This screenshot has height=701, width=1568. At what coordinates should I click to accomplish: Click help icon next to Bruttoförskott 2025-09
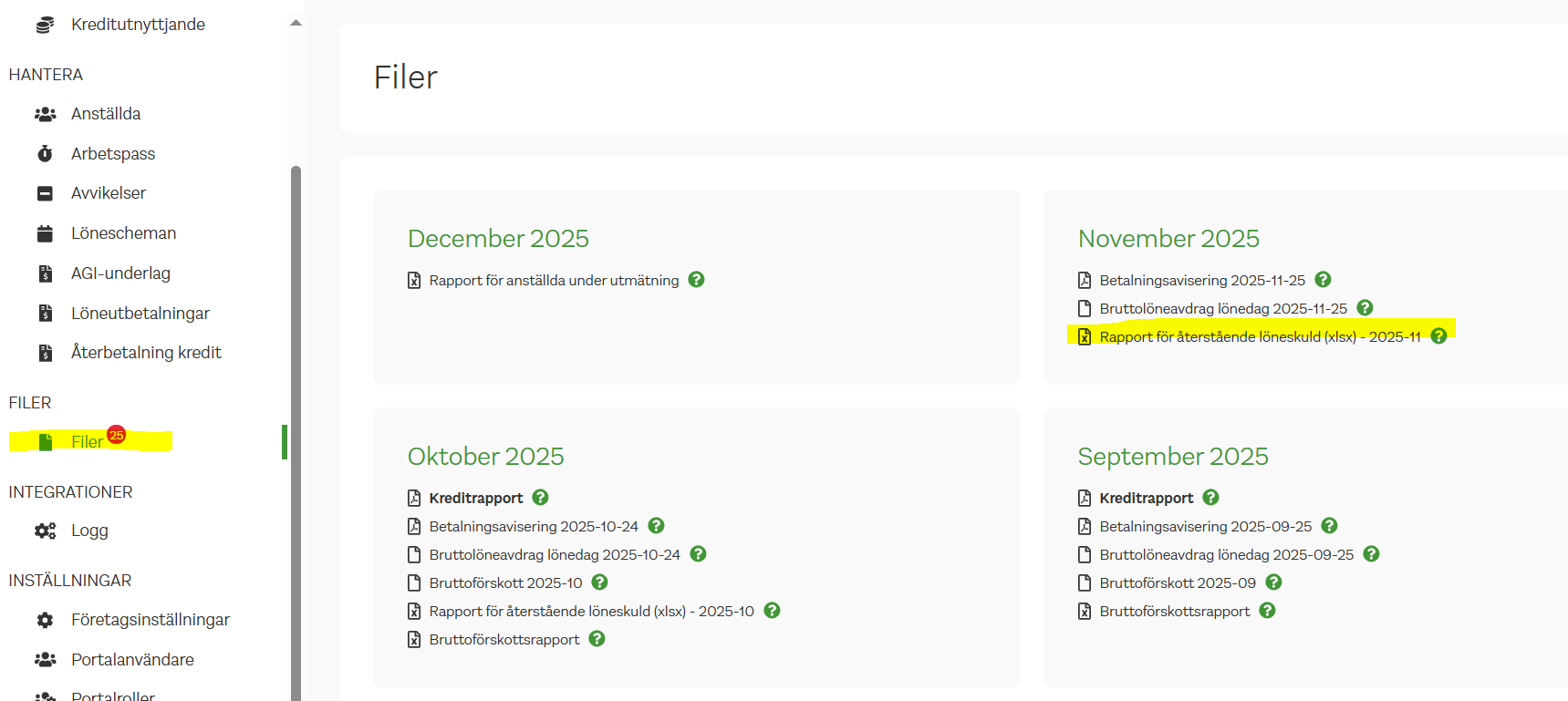(x=1273, y=582)
